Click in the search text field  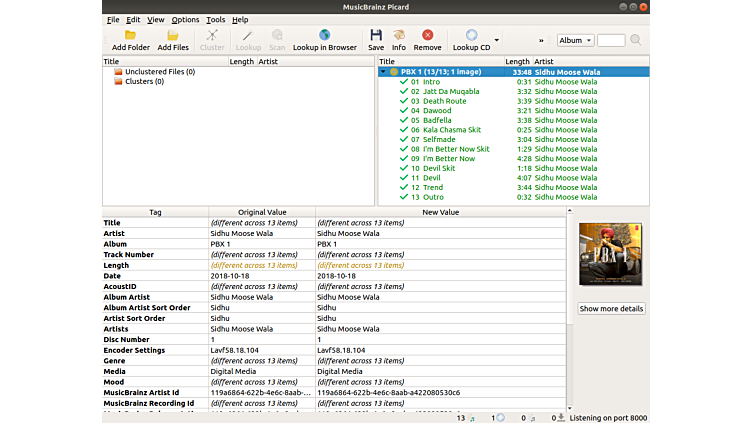point(611,40)
